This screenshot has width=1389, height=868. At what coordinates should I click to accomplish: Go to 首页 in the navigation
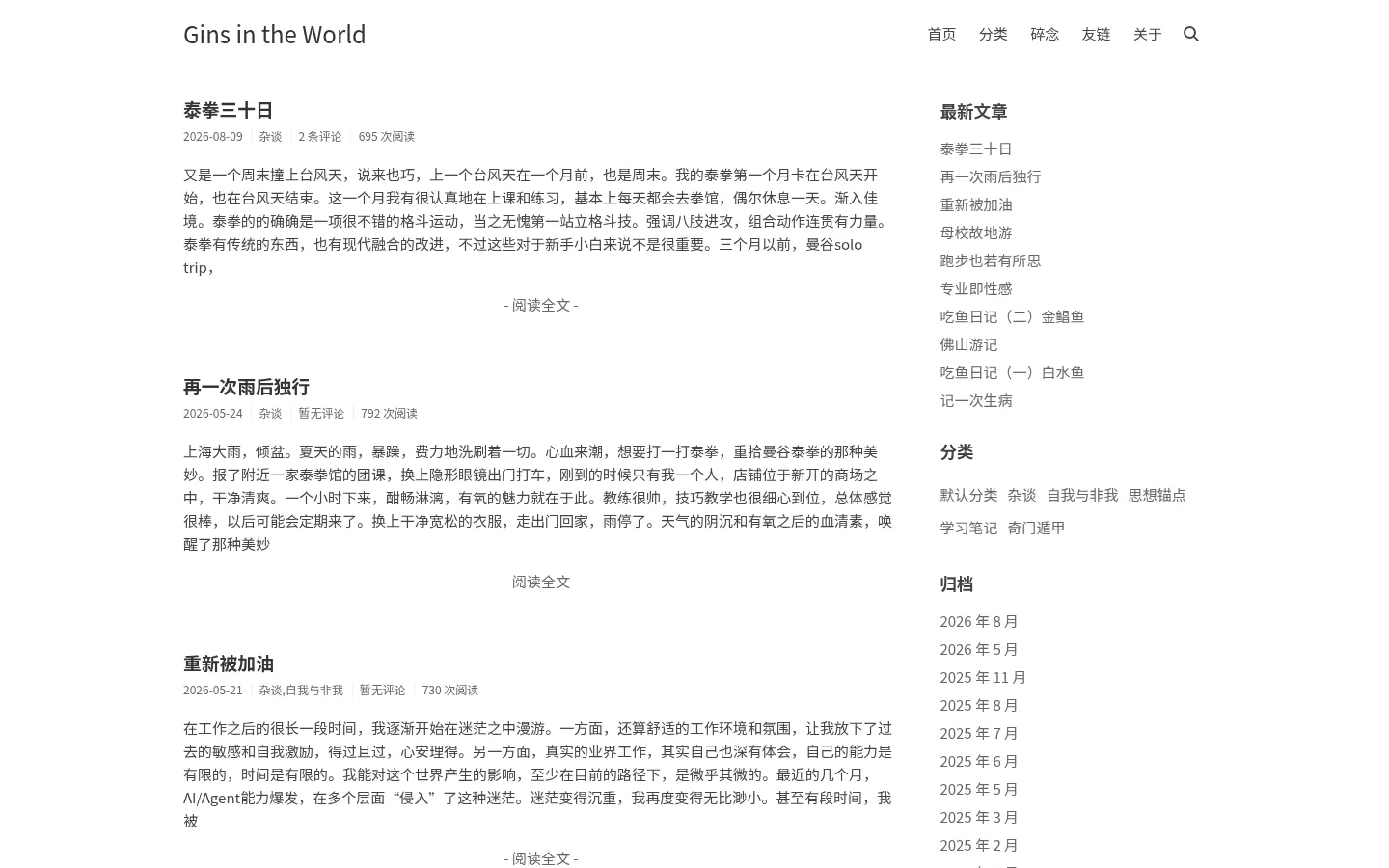click(x=941, y=34)
